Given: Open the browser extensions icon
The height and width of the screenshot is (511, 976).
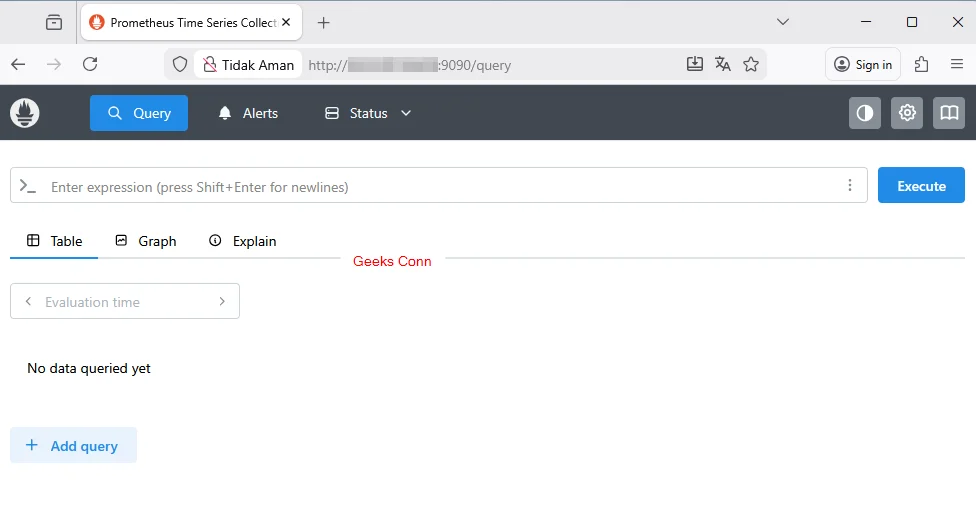Looking at the screenshot, I should [x=921, y=64].
